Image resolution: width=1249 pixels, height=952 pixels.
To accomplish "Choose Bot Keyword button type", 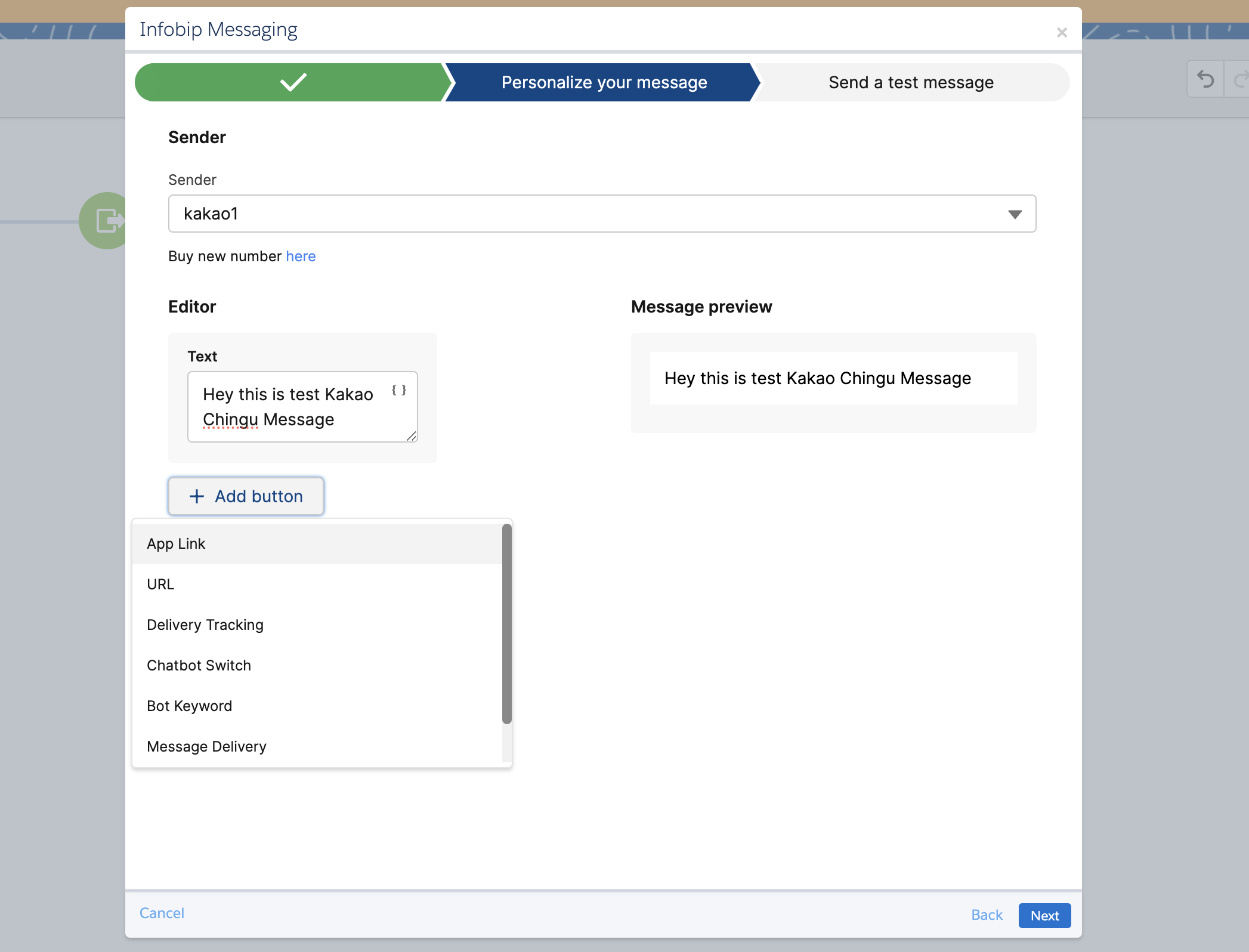I will [x=317, y=706].
